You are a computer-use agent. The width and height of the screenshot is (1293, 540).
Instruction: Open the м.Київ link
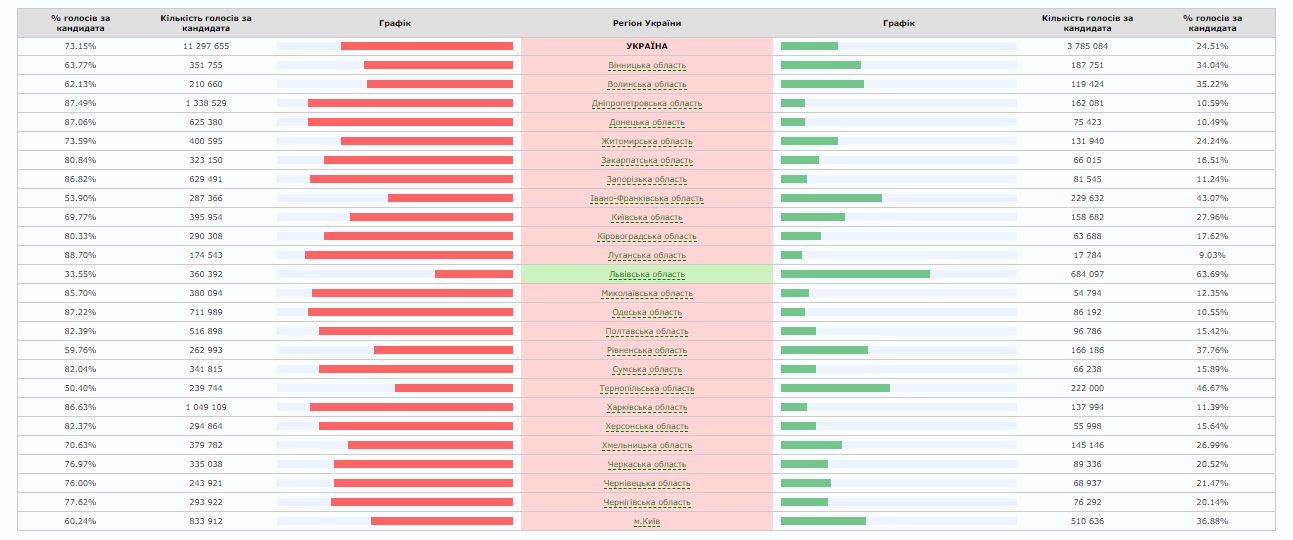pos(647,522)
